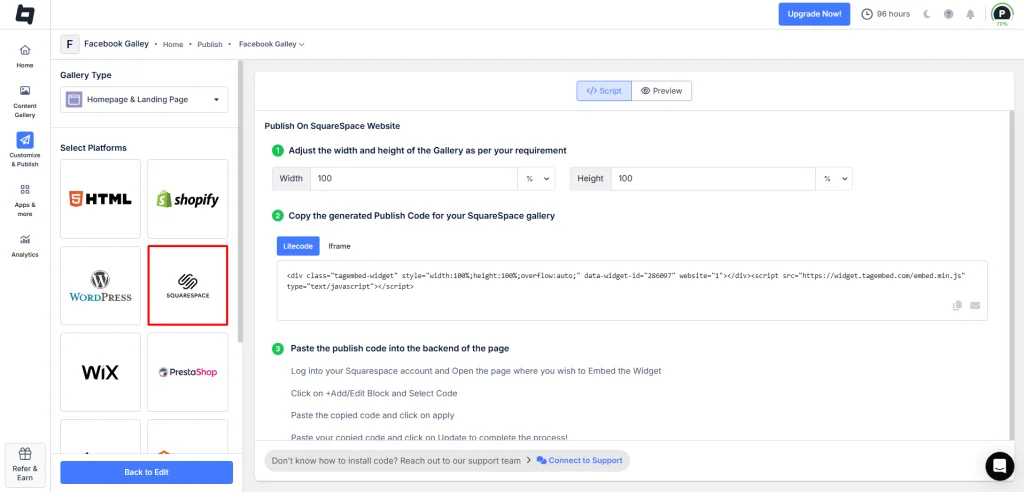This screenshot has height=492, width=1024.
Task: Select the Litecode tab
Action: (x=298, y=246)
